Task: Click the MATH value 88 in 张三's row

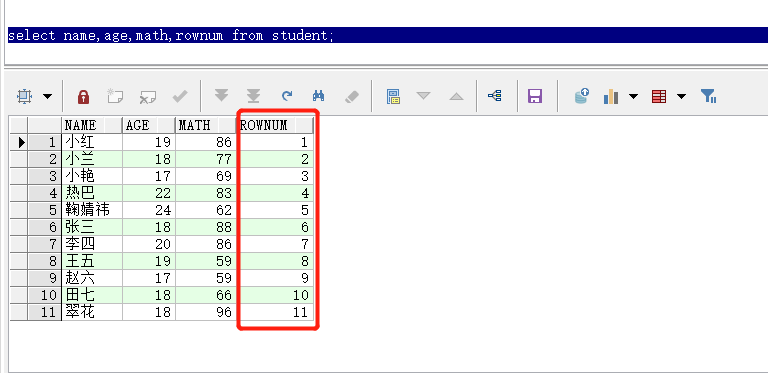Action: 205,227
